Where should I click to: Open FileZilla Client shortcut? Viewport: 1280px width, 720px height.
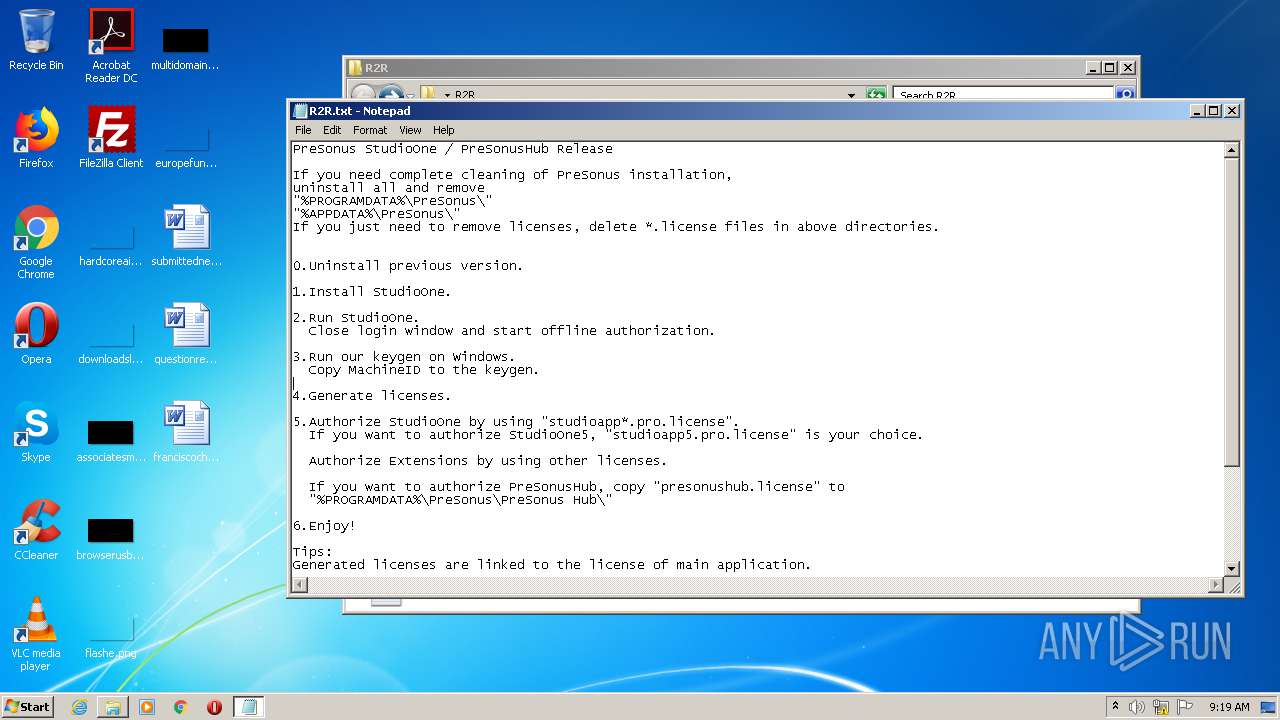pos(111,138)
